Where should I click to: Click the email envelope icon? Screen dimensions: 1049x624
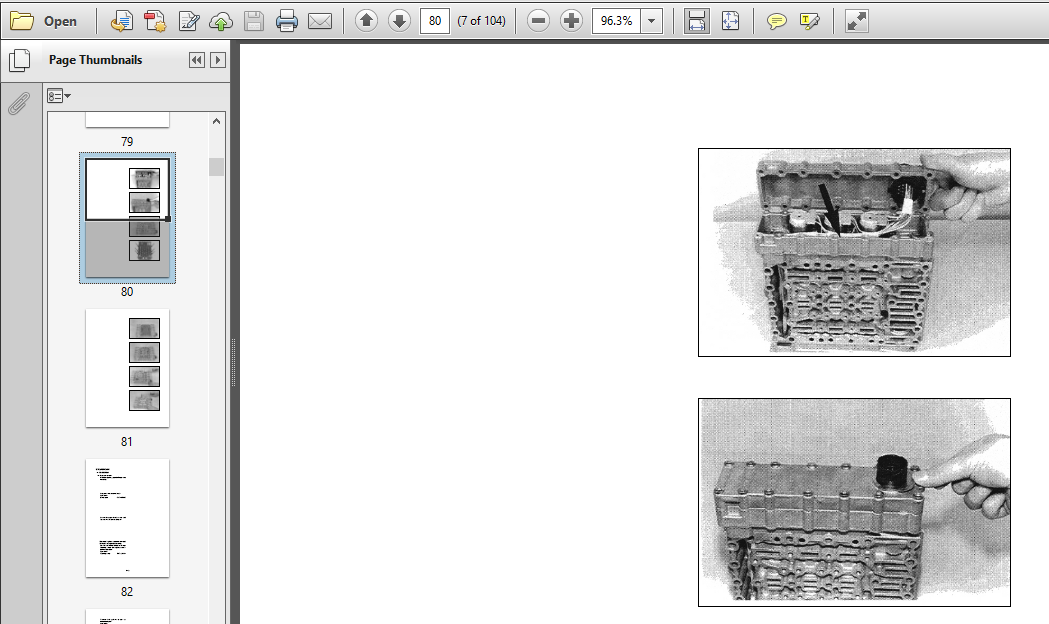tap(320, 21)
